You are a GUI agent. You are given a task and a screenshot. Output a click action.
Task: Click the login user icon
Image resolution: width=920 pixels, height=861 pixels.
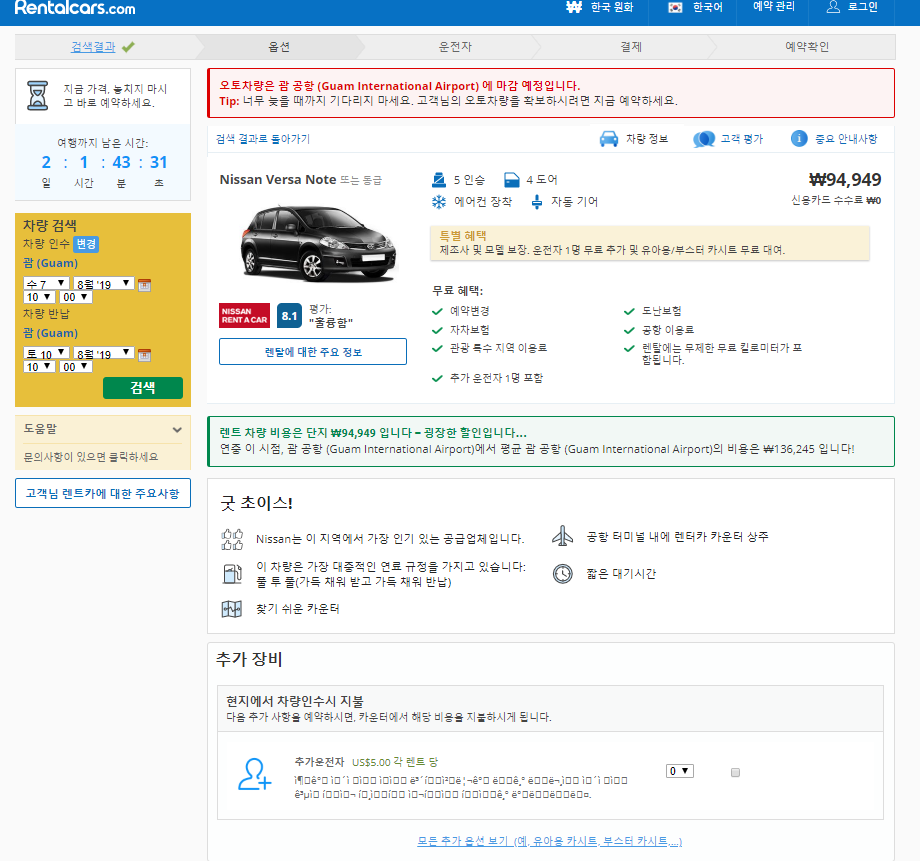833,7
